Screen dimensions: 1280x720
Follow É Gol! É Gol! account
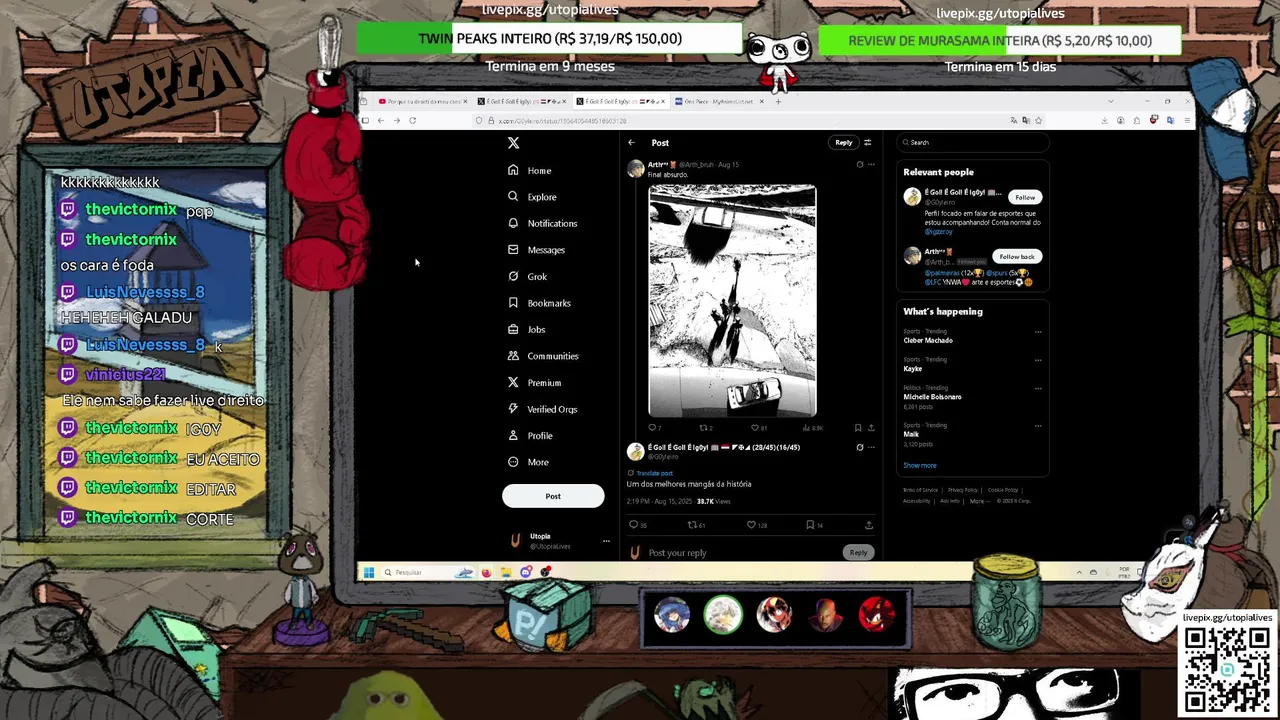click(x=1025, y=197)
